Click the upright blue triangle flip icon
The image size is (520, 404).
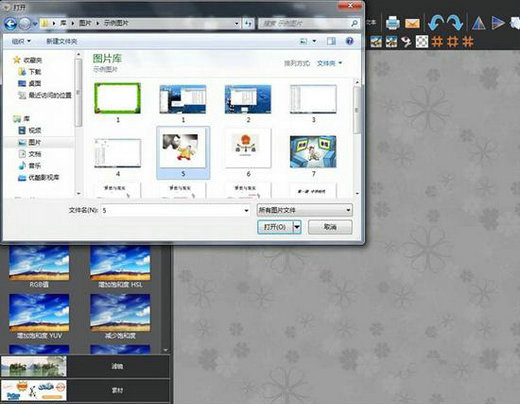click(x=479, y=23)
